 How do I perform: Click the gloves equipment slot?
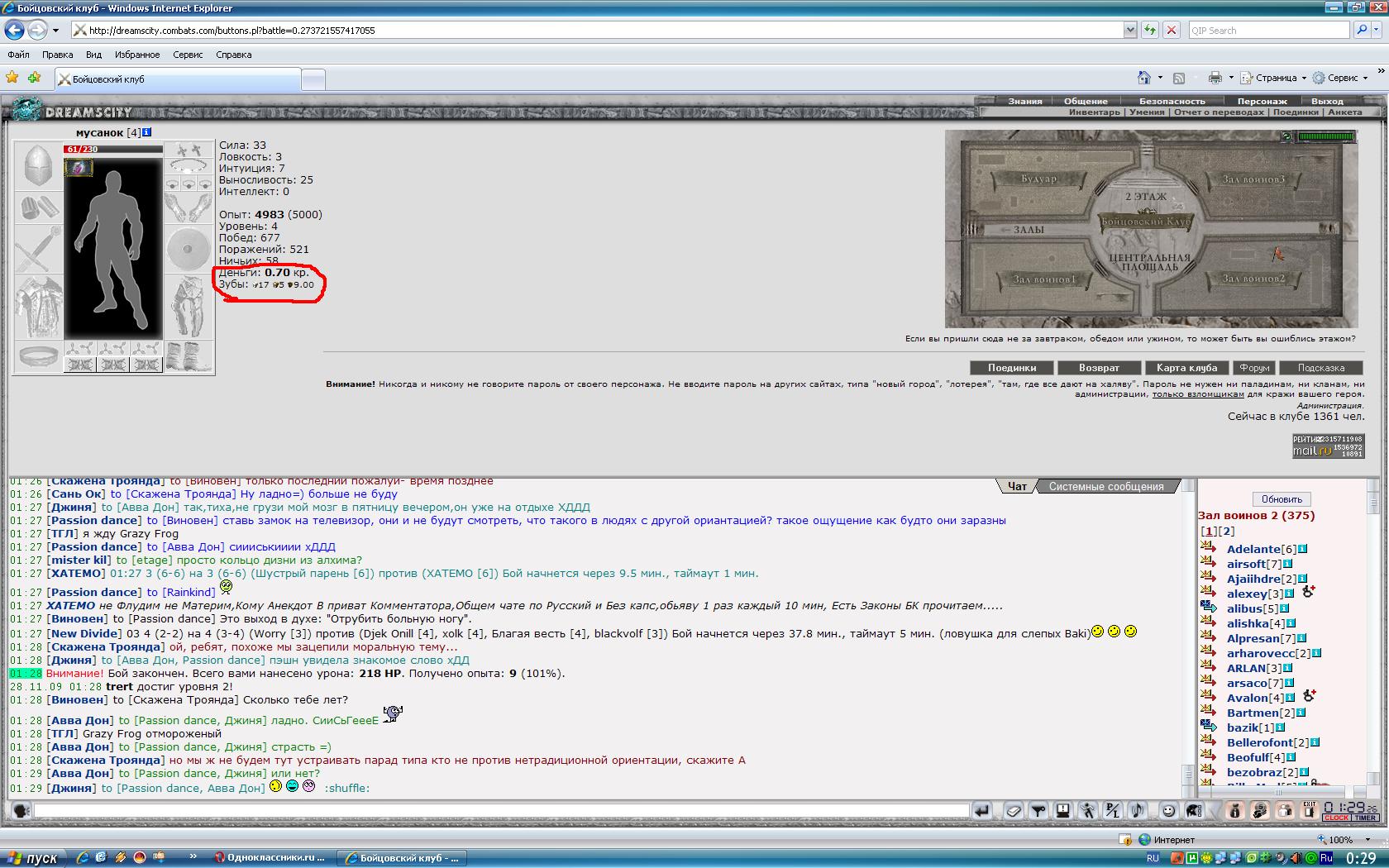189,208
